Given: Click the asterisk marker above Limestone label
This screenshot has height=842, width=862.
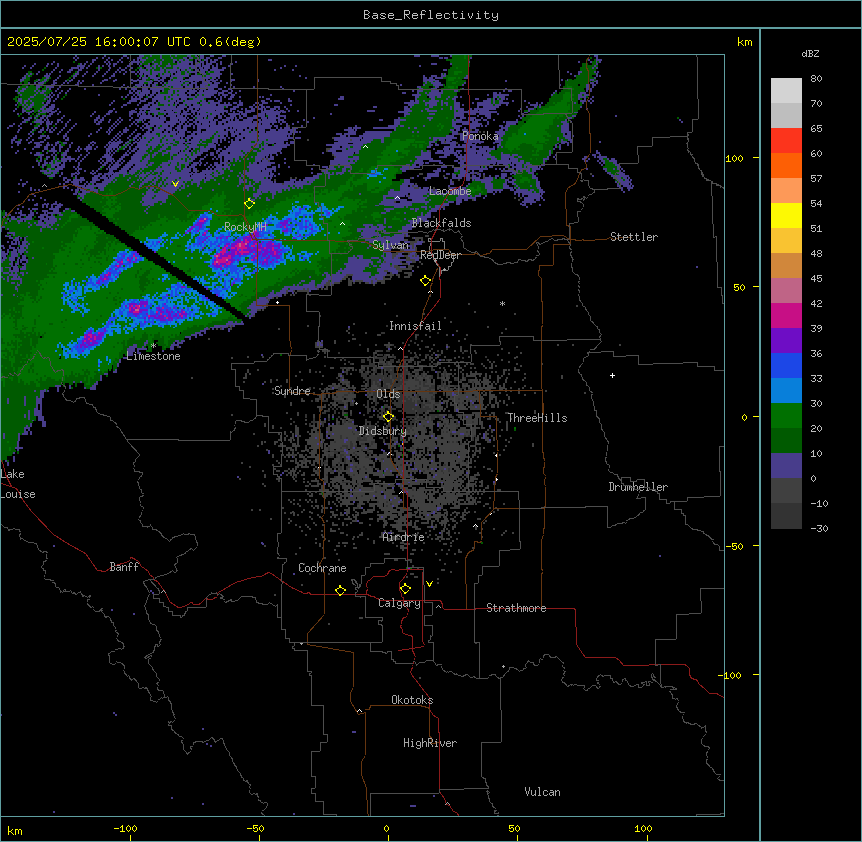Looking at the screenshot, I should pos(153,346).
